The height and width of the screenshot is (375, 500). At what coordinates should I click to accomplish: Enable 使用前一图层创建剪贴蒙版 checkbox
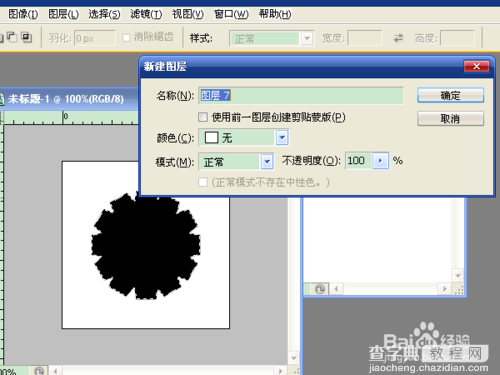pos(203,117)
